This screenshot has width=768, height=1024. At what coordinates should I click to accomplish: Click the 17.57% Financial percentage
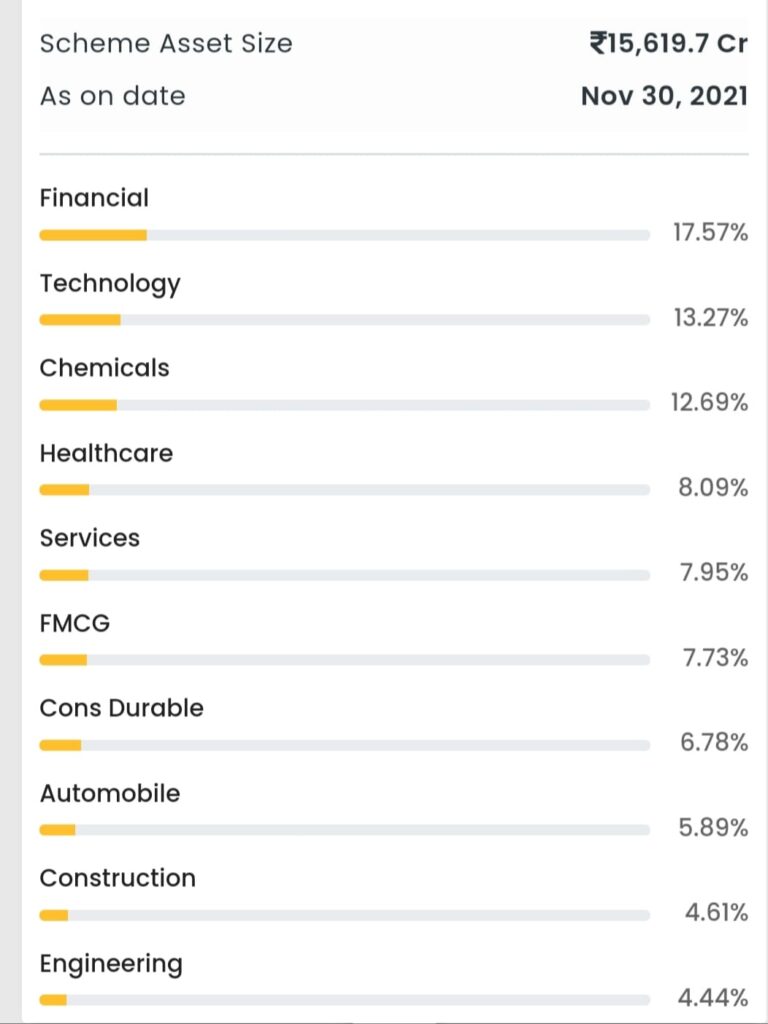pos(711,232)
